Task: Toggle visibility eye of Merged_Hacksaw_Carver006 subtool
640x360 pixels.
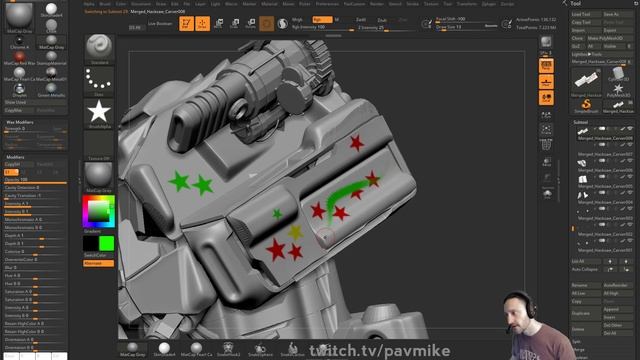Action: [630, 161]
